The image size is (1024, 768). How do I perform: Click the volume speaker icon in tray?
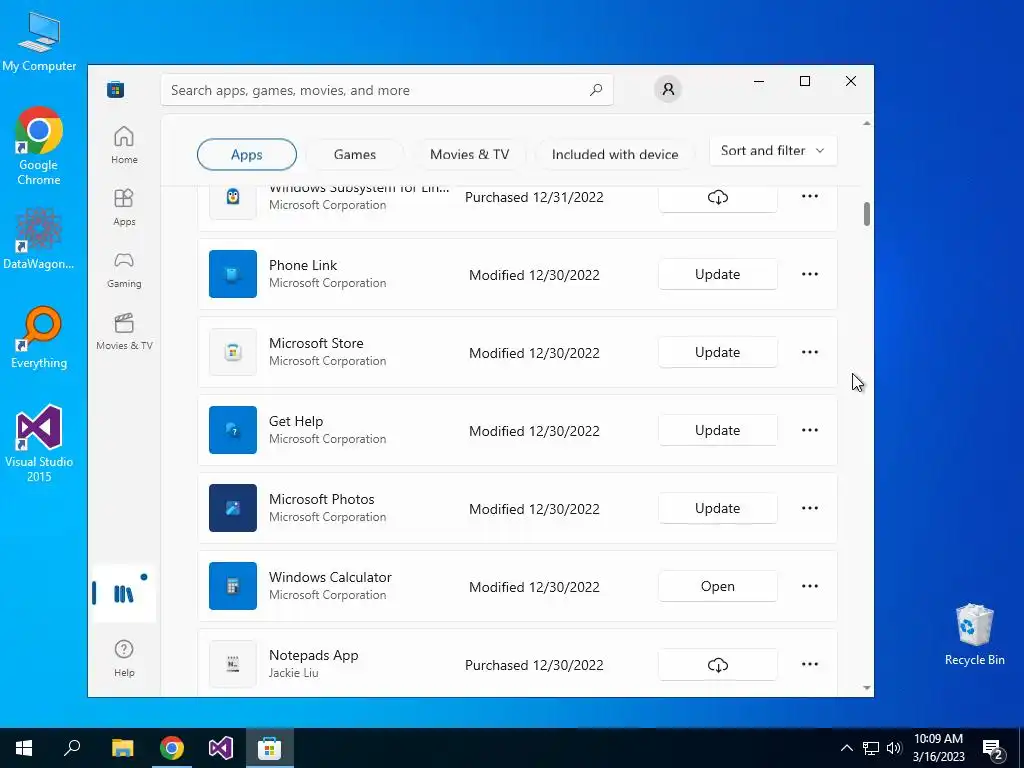pos(894,748)
